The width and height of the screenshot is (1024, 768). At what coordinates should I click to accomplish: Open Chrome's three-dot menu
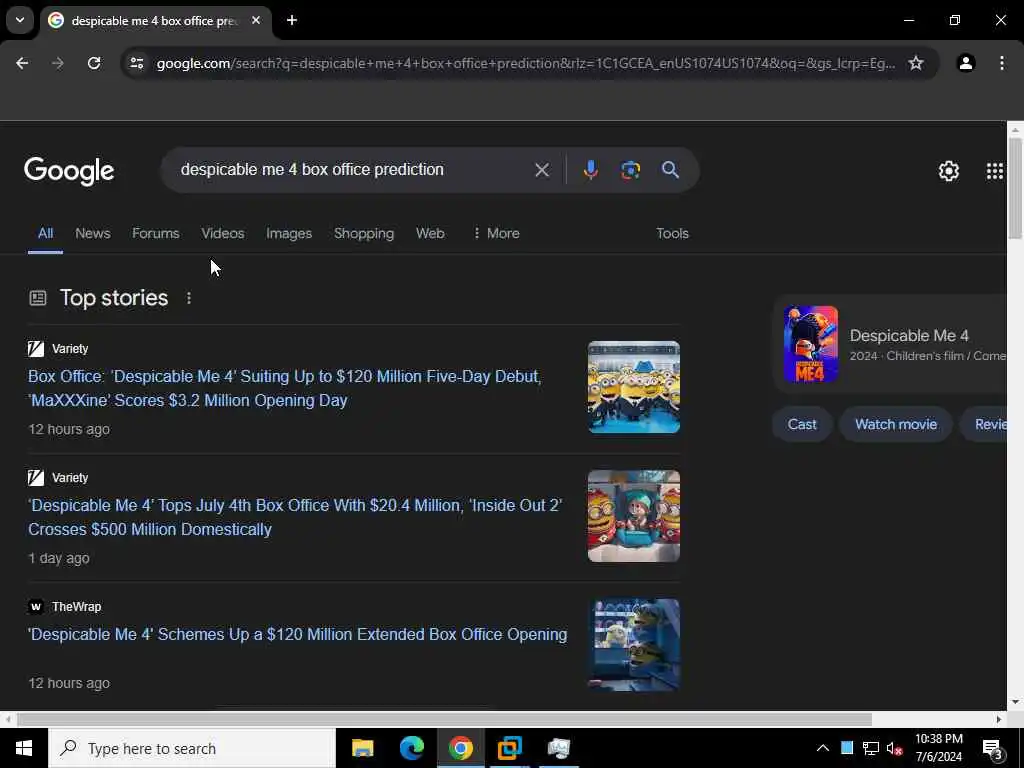tap(1002, 63)
